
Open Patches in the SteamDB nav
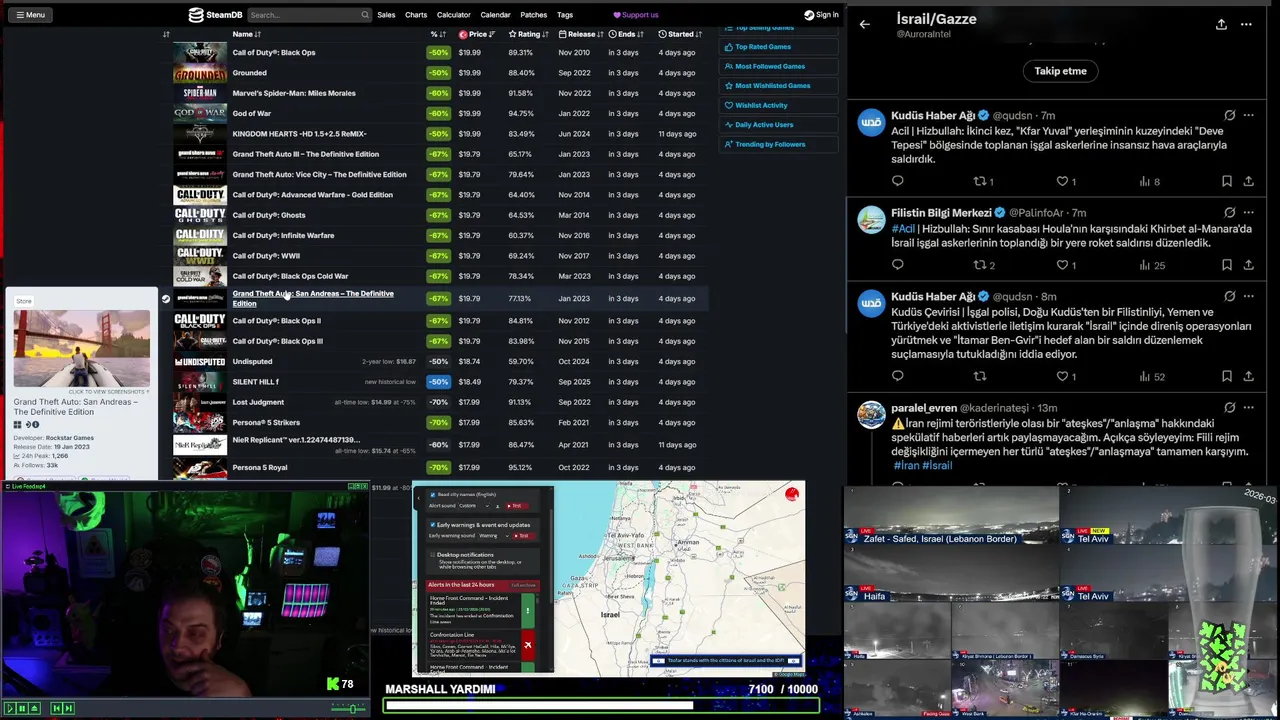[x=534, y=15]
